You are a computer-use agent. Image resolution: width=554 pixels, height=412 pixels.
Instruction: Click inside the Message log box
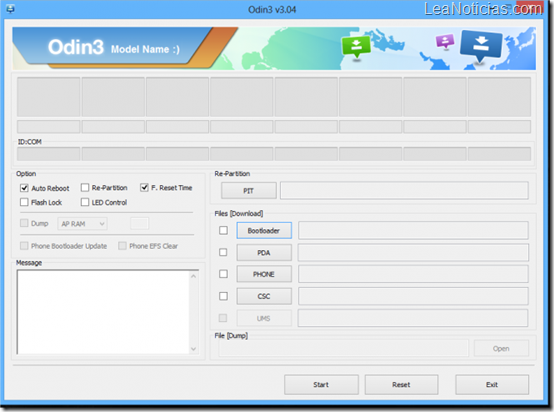click(x=103, y=312)
